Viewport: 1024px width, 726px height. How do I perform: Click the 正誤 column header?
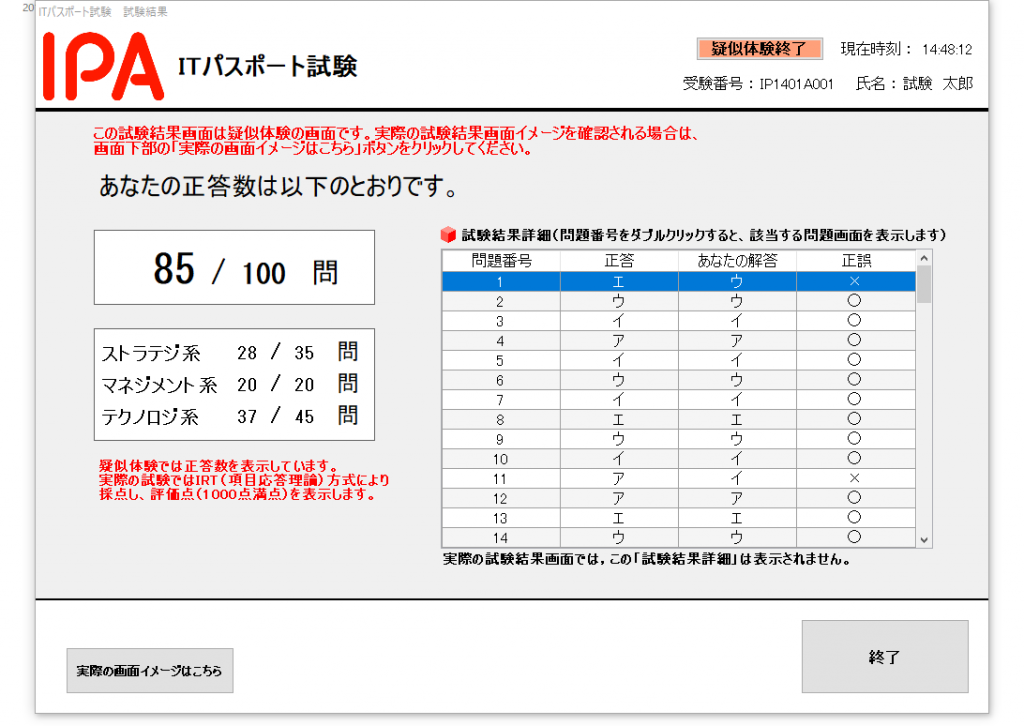coord(856,260)
